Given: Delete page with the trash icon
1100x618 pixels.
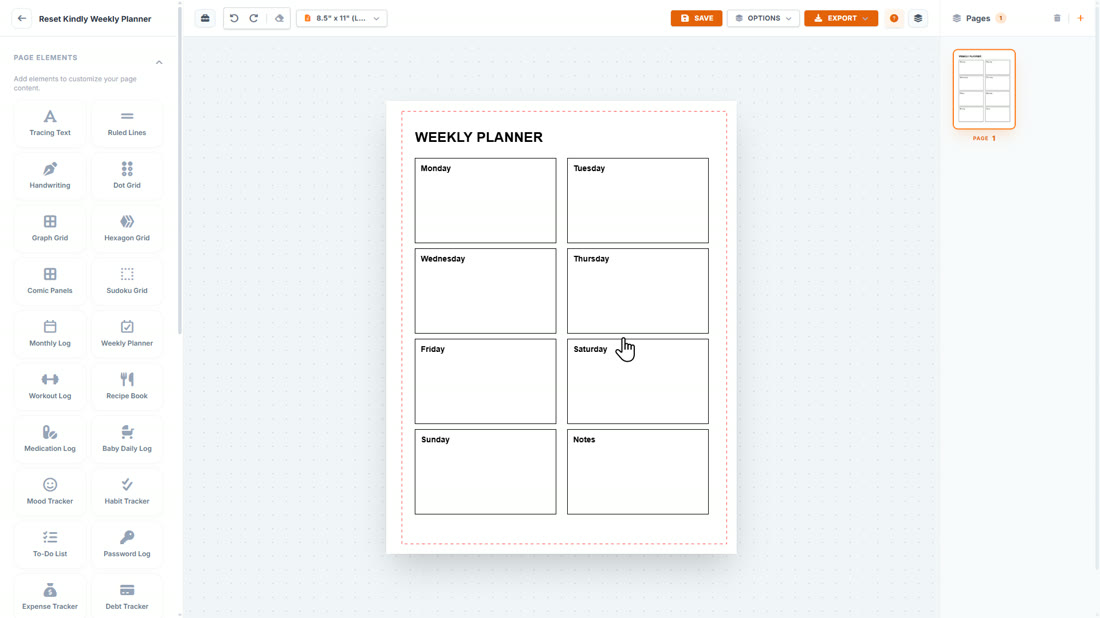Looking at the screenshot, I should tap(1057, 18).
